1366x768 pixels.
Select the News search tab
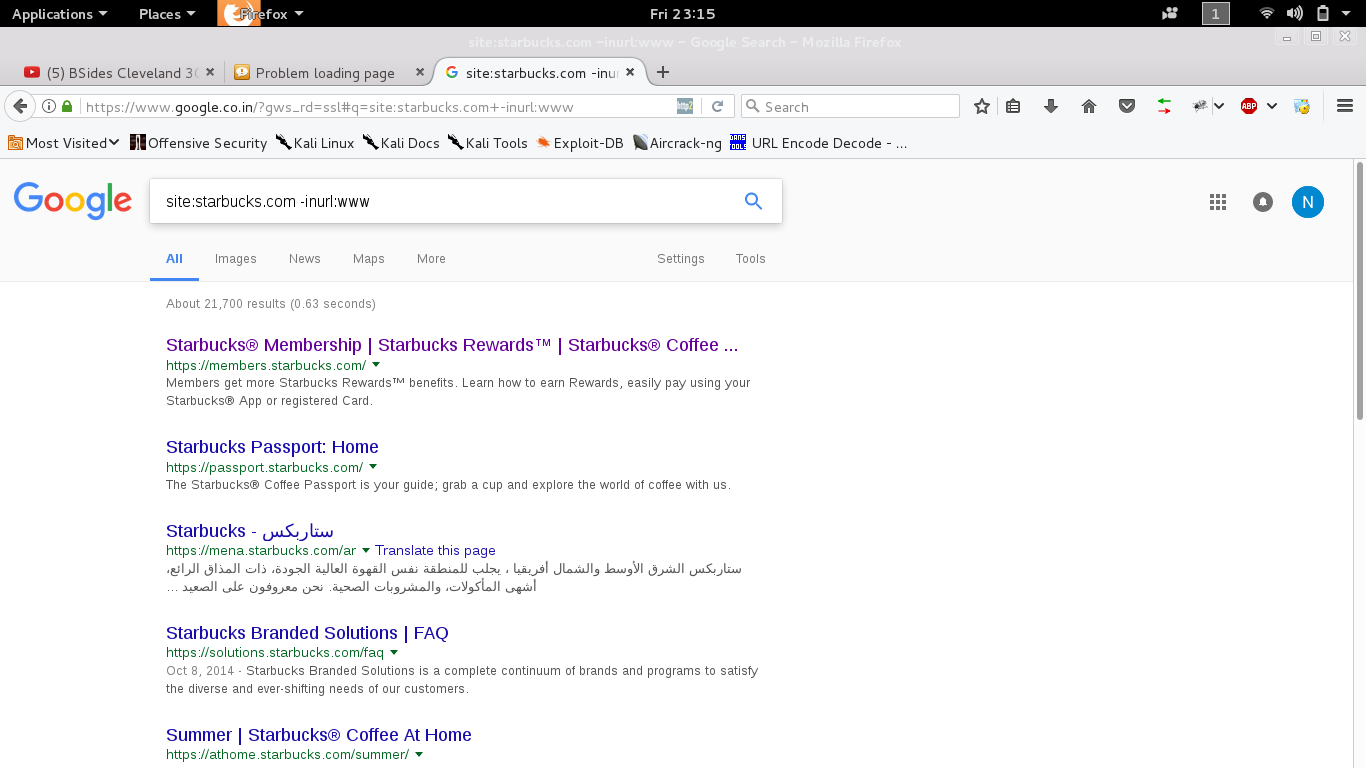tap(305, 258)
